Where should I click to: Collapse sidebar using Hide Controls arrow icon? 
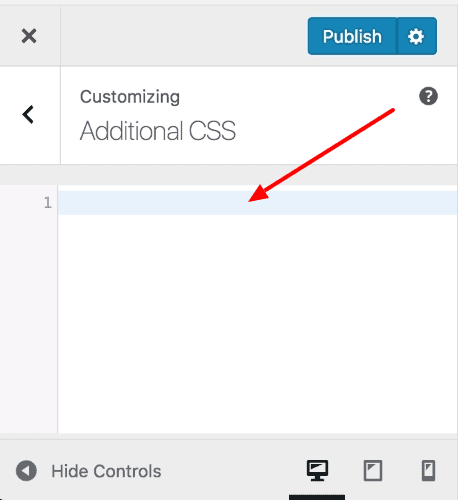26,471
